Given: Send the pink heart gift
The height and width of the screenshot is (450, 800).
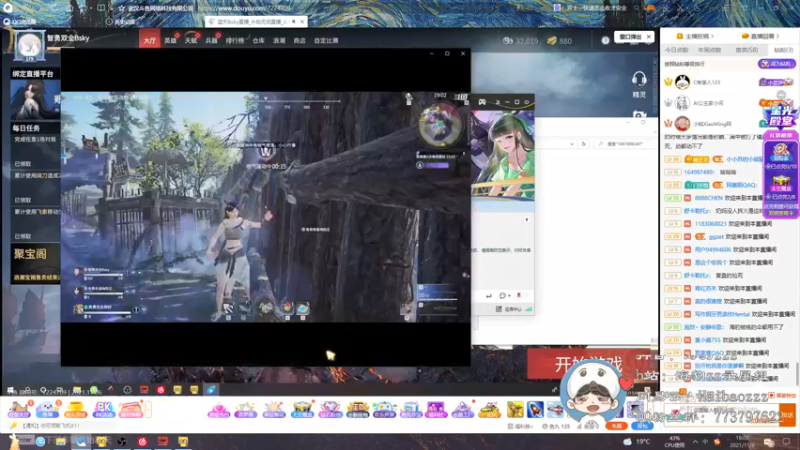Looking at the screenshot, I should pos(219,410).
